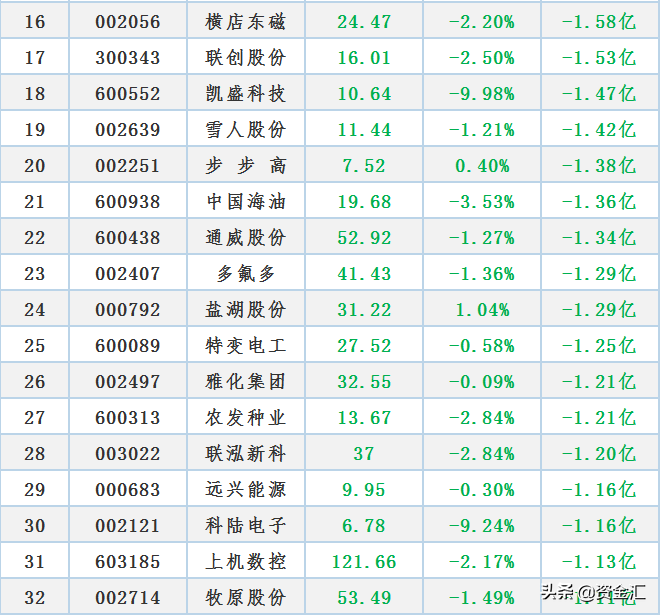The image size is (660, 615).
Task: Click the stock name 凯盛科技
Action: (x=246, y=94)
